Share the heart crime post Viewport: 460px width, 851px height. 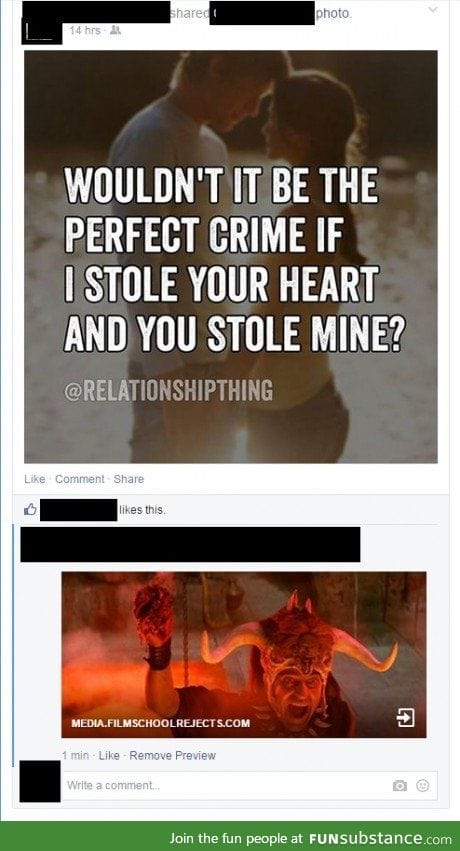(129, 479)
